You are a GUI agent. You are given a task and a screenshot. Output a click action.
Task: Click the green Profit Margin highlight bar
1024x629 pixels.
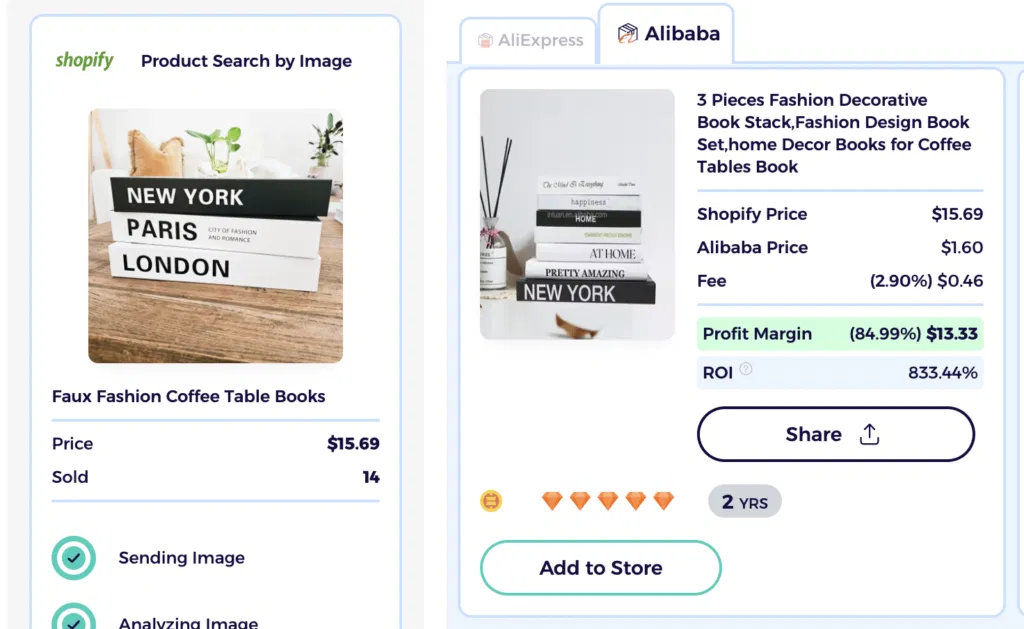[839, 333]
